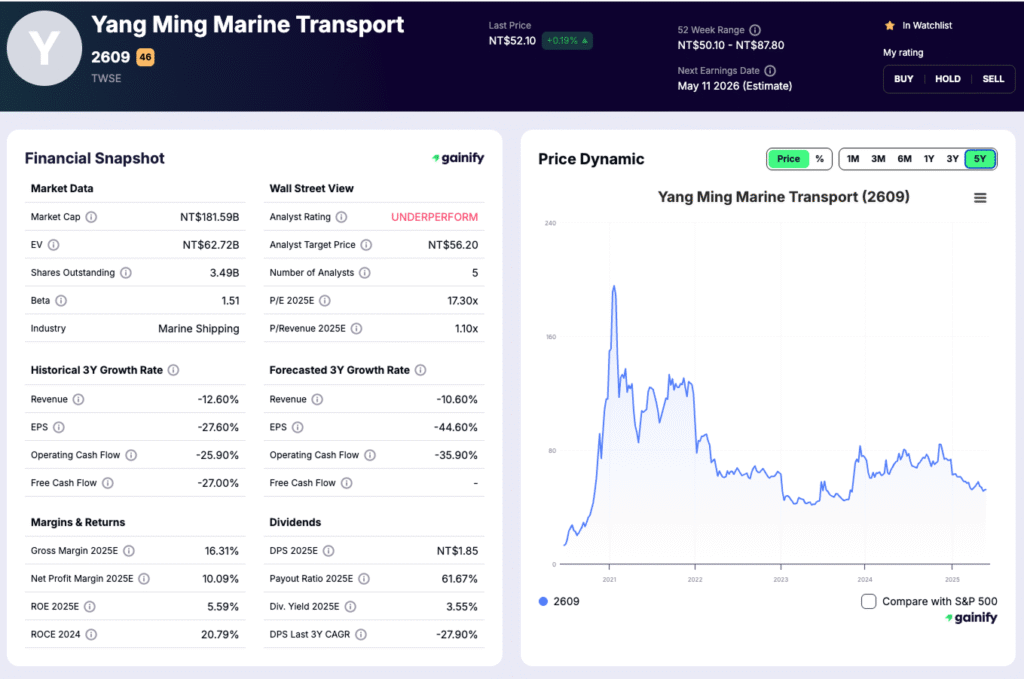
Task: Click the Beta info icon
Action: click(60, 300)
